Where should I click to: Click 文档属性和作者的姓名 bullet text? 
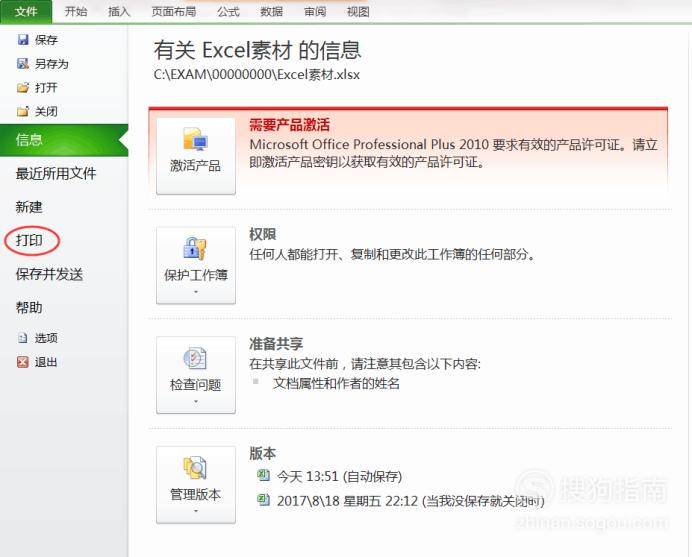336,383
